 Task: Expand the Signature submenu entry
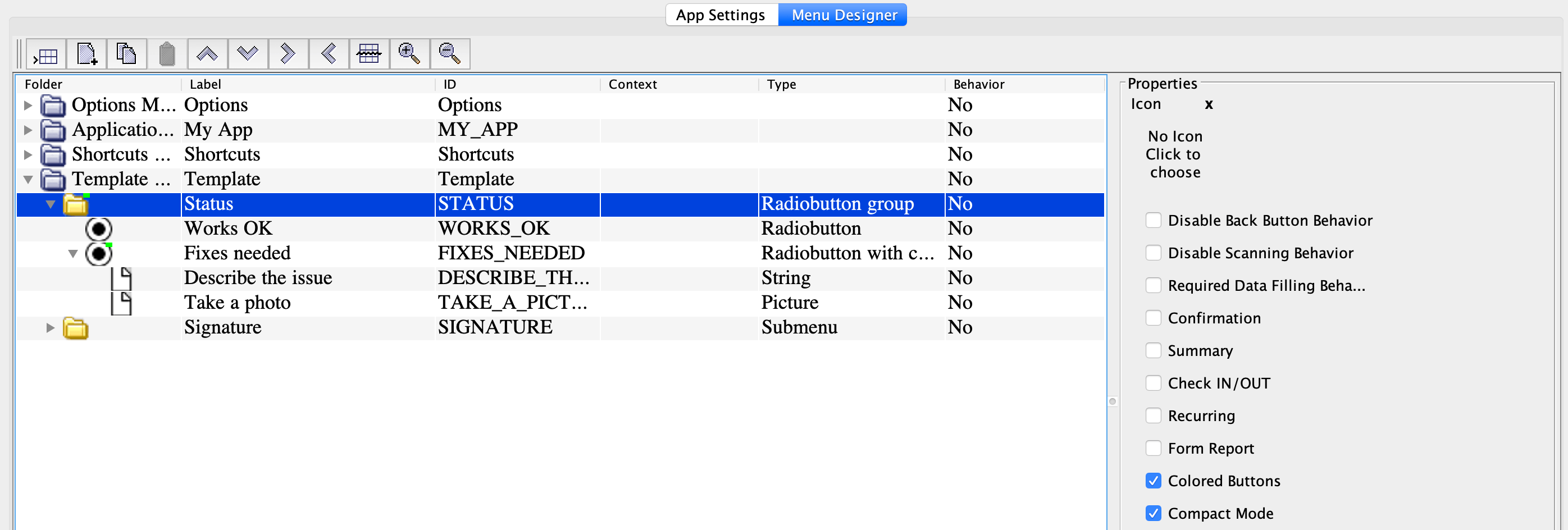[51, 327]
